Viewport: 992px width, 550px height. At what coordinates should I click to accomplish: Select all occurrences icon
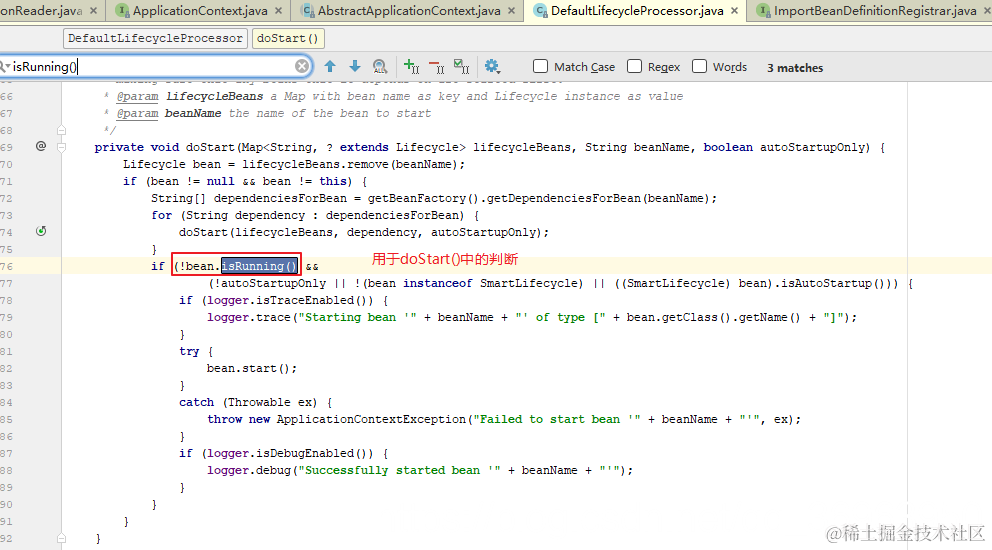click(x=462, y=66)
